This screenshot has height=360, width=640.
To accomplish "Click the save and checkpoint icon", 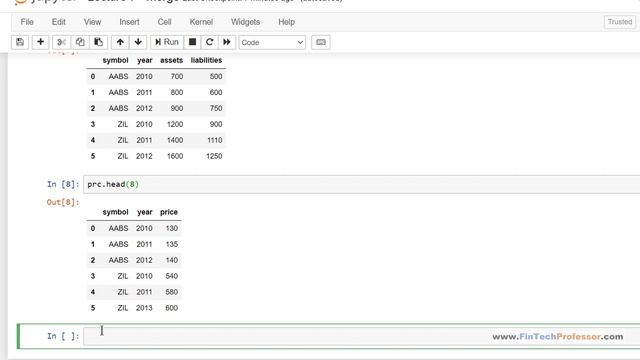I will [x=20, y=42].
